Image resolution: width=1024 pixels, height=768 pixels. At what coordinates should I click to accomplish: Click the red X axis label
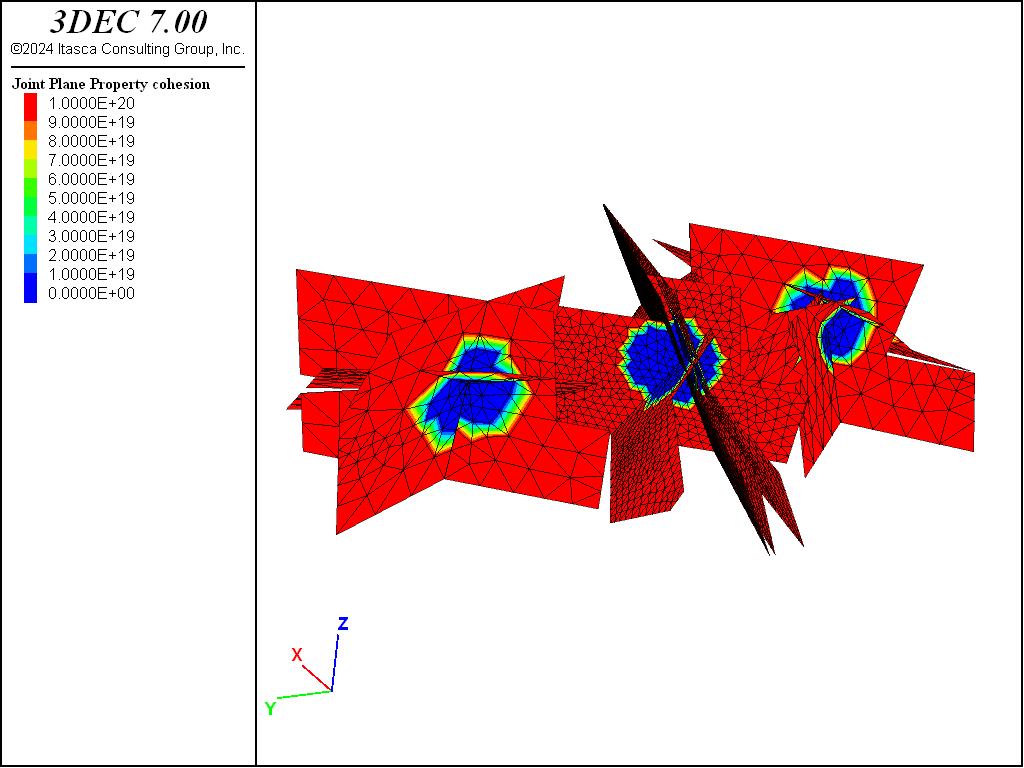(x=296, y=655)
